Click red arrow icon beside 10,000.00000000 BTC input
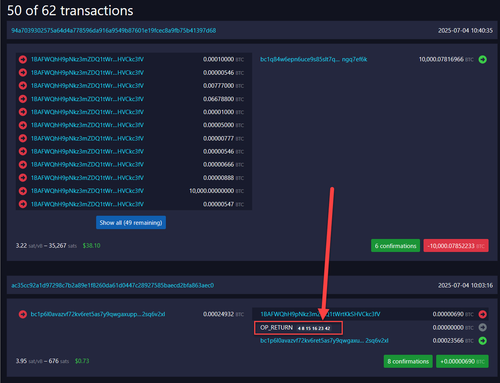The image size is (500, 383). [x=23, y=191]
